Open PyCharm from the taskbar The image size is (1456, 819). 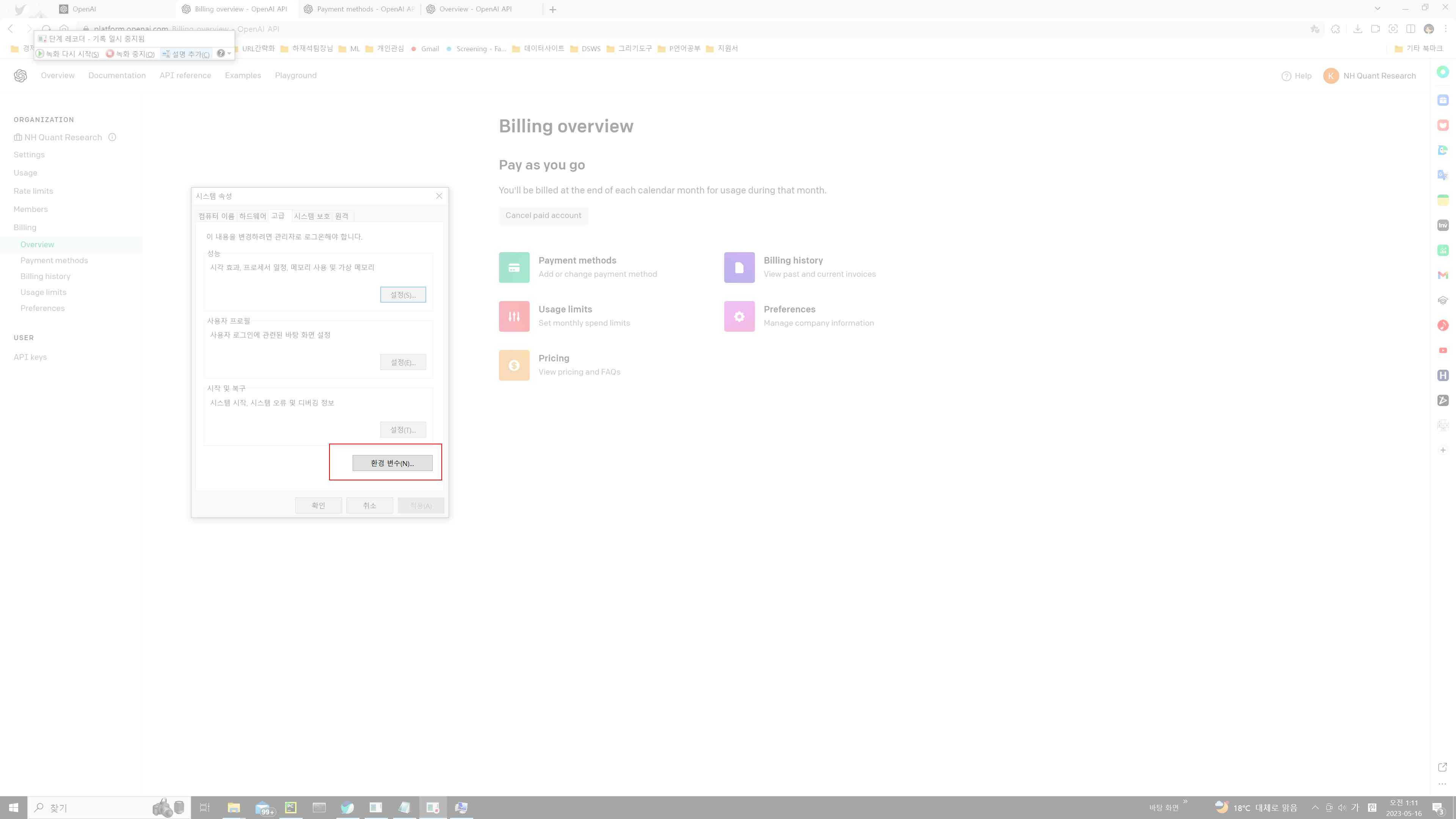point(290,807)
